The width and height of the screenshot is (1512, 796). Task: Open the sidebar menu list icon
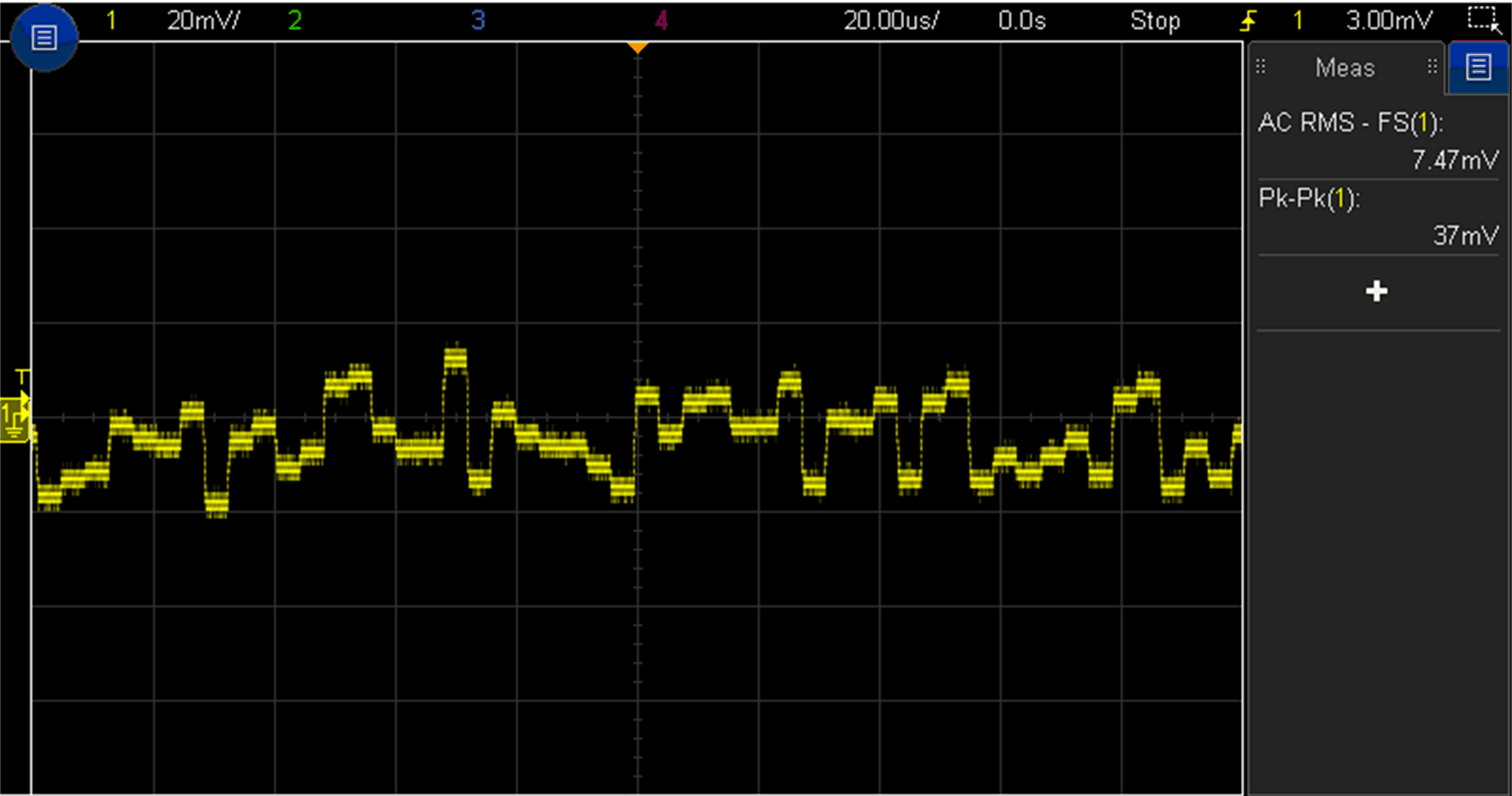[1478, 67]
